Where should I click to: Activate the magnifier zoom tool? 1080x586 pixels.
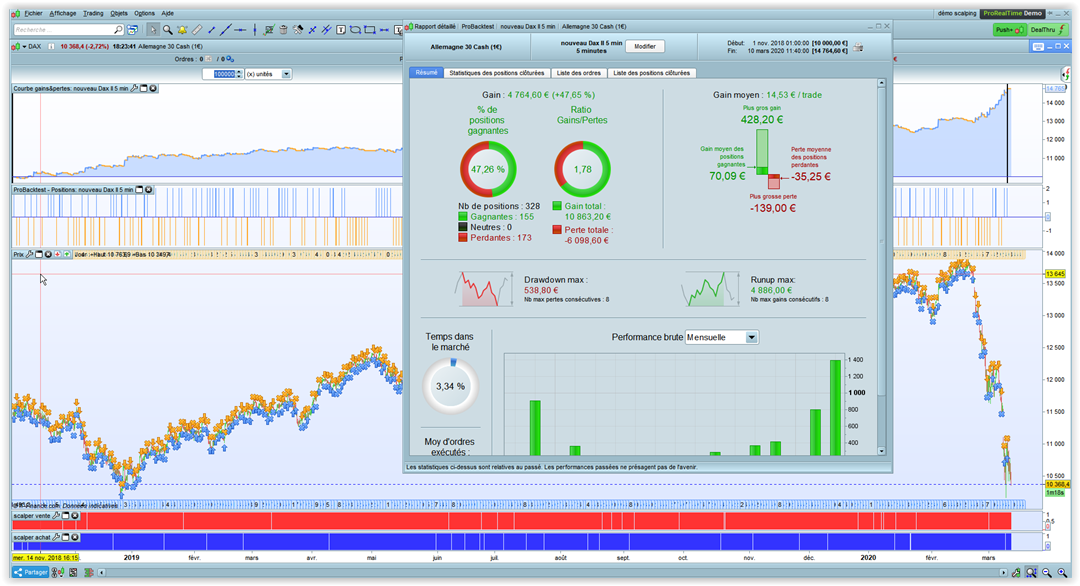click(x=167, y=30)
